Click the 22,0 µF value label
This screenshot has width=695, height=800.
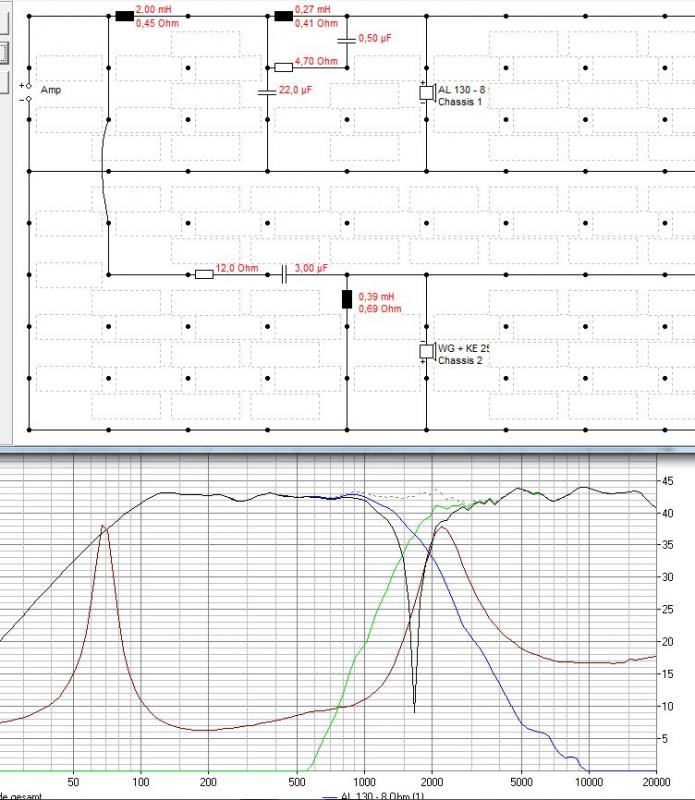tap(295, 90)
